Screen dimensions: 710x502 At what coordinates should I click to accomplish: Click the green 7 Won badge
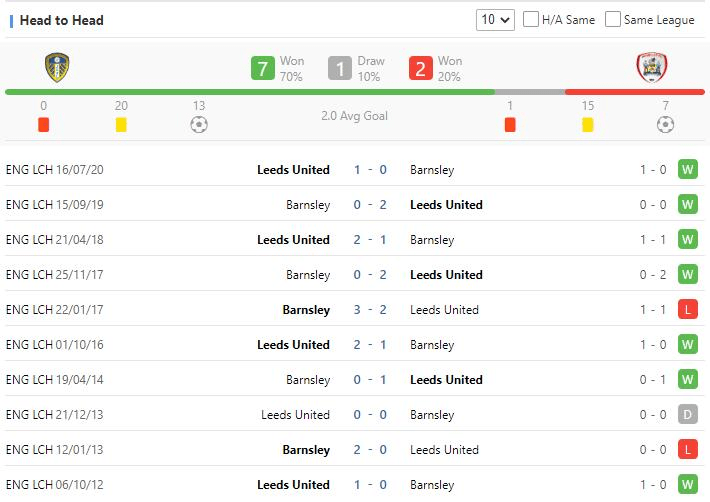[x=263, y=68]
